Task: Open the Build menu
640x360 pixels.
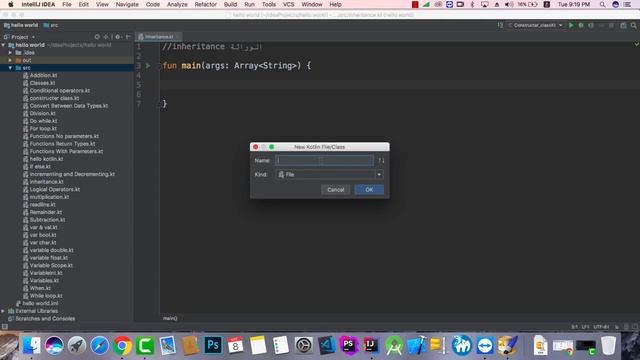Action: [230, 4]
